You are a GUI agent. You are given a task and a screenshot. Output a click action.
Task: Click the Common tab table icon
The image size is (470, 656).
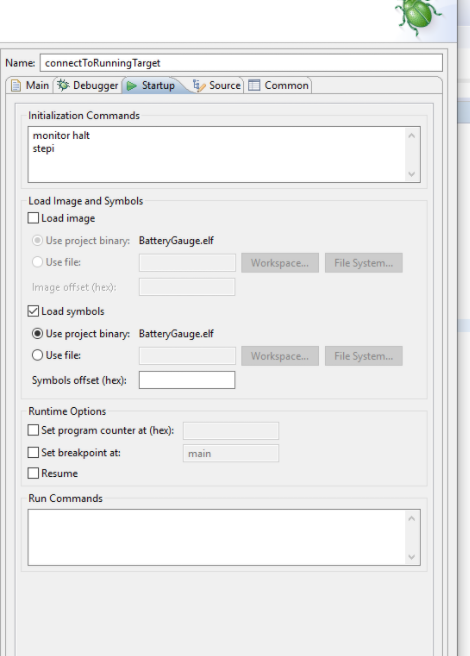[x=254, y=85]
